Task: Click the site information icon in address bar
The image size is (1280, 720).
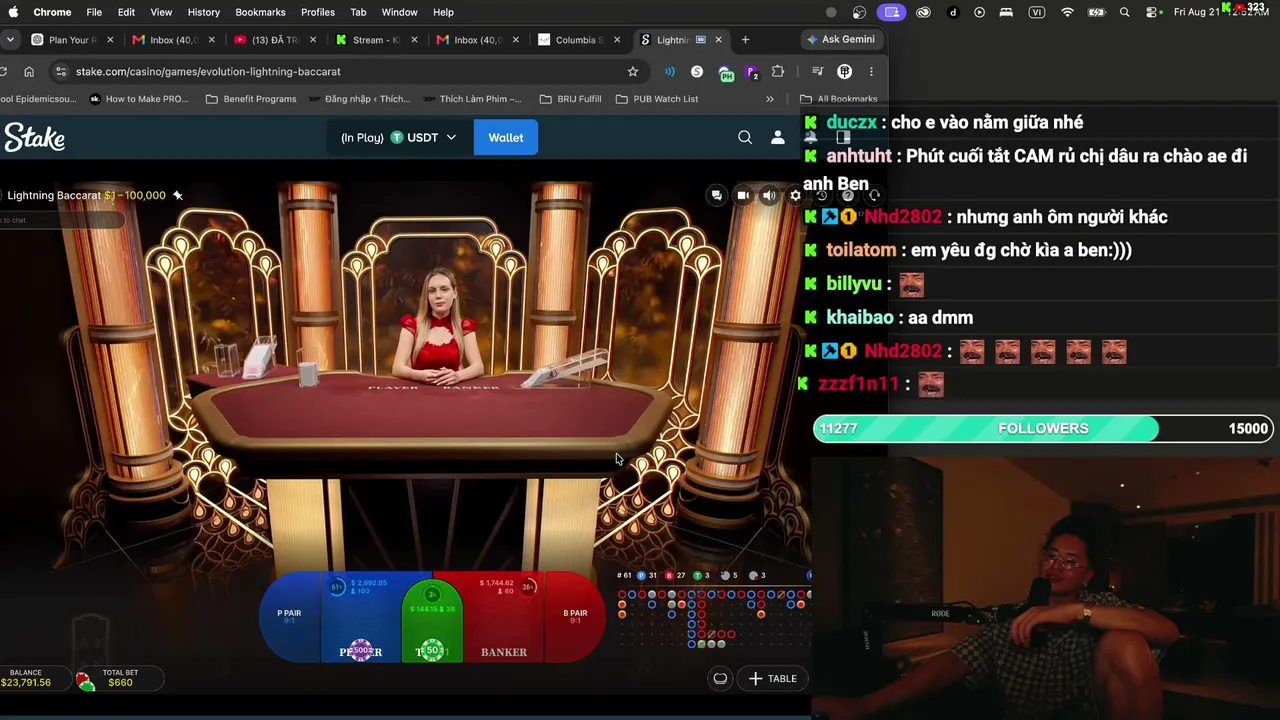Action: pyautogui.click(x=61, y=71)
